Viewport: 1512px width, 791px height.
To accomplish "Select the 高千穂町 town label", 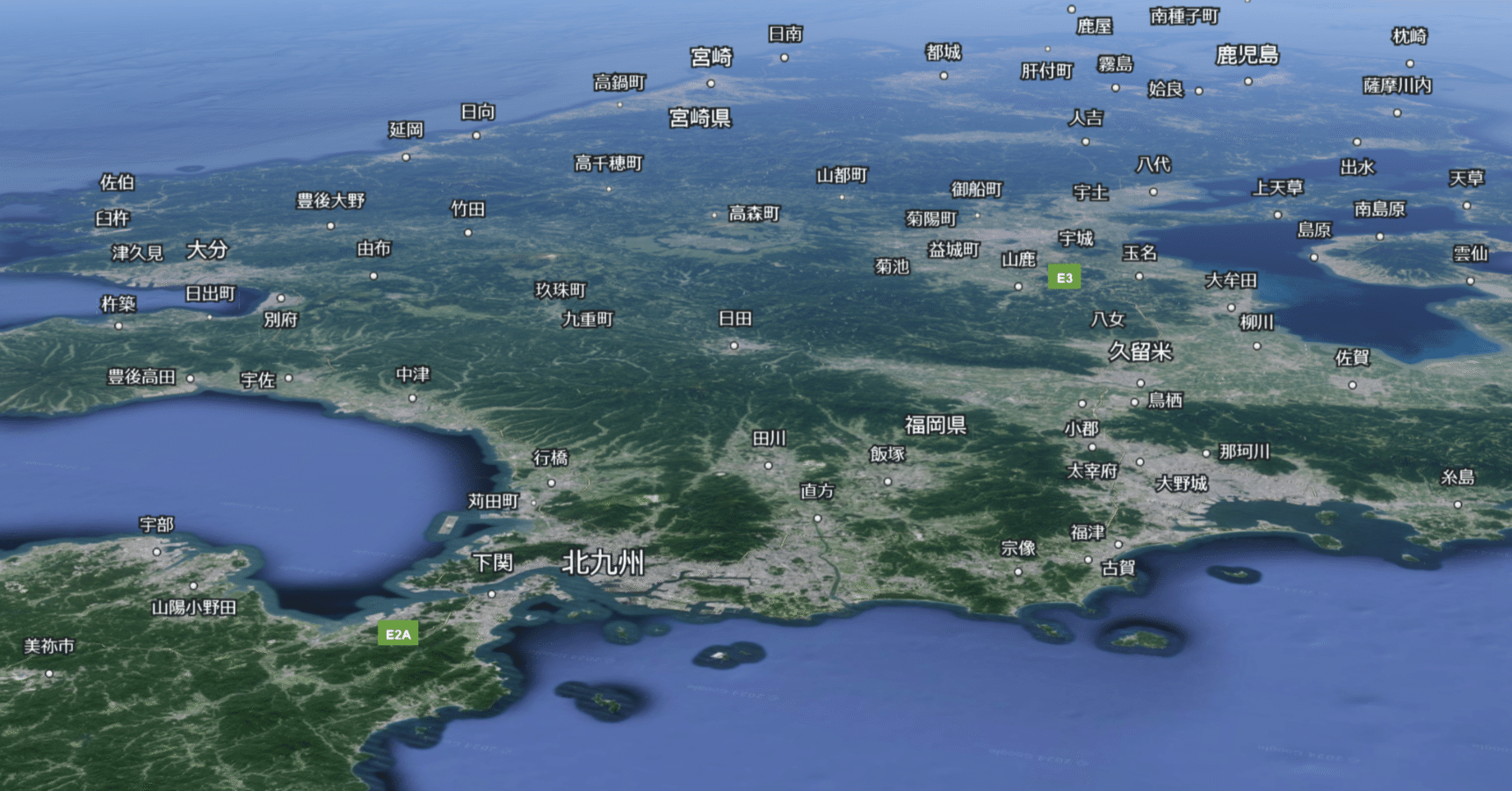I will (609, 163).
